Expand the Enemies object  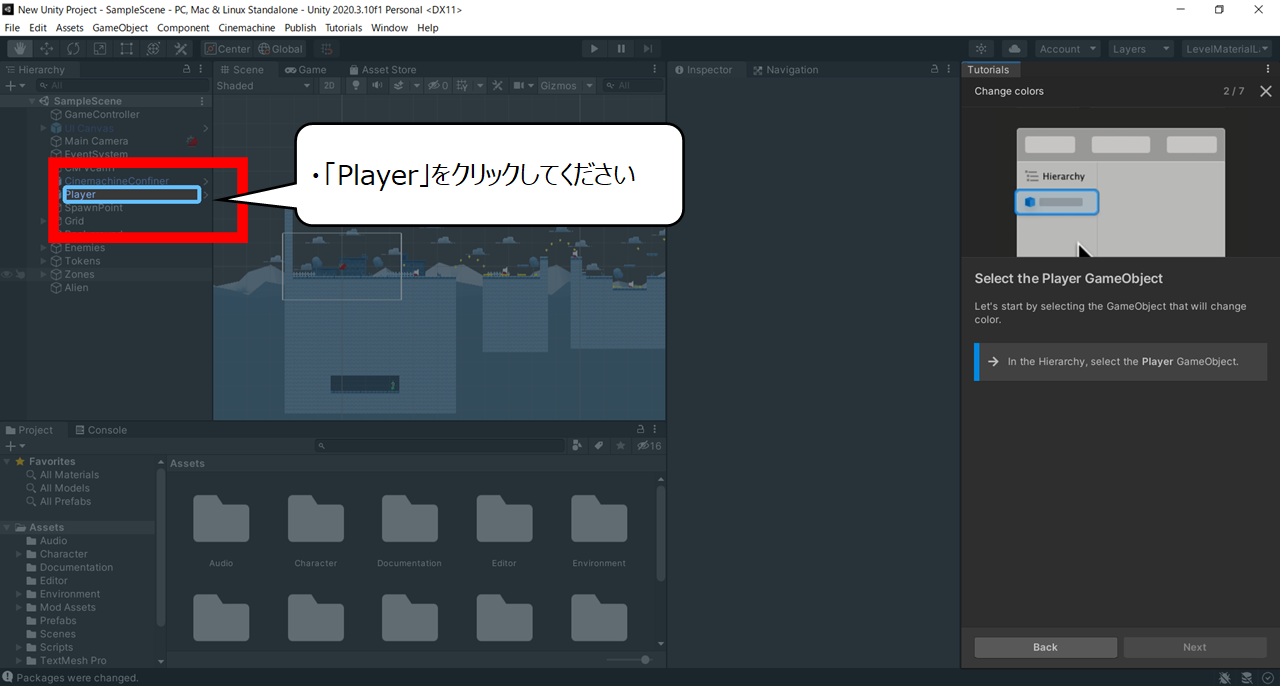44,248
